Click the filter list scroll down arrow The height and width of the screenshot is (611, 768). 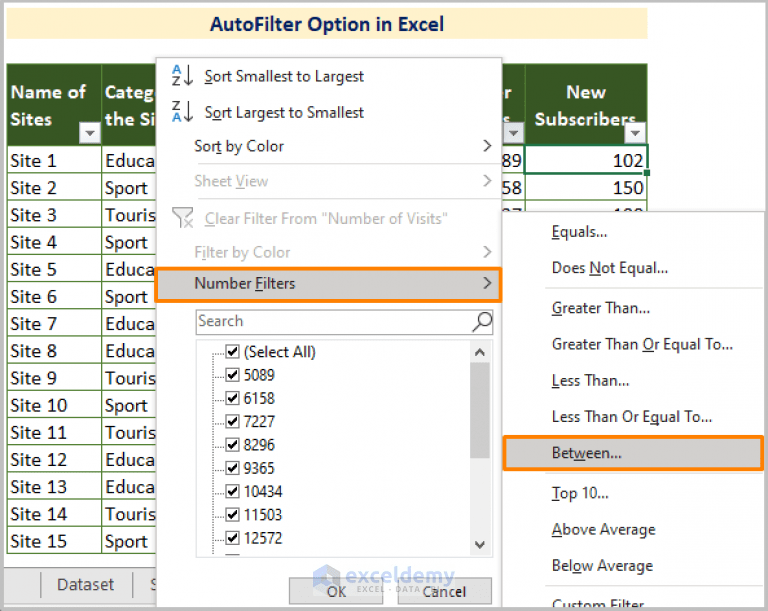coord(480,544)
